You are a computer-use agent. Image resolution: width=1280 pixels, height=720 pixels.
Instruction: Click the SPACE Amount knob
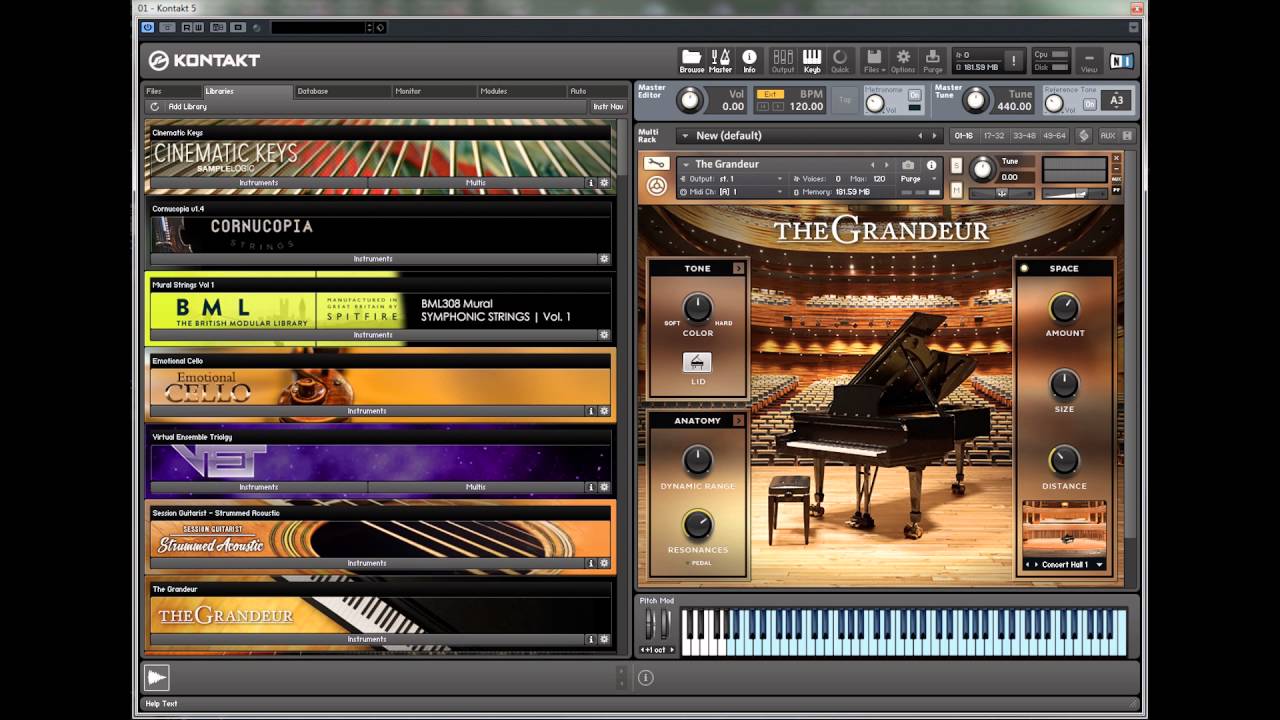click(x=1064, y=308)
